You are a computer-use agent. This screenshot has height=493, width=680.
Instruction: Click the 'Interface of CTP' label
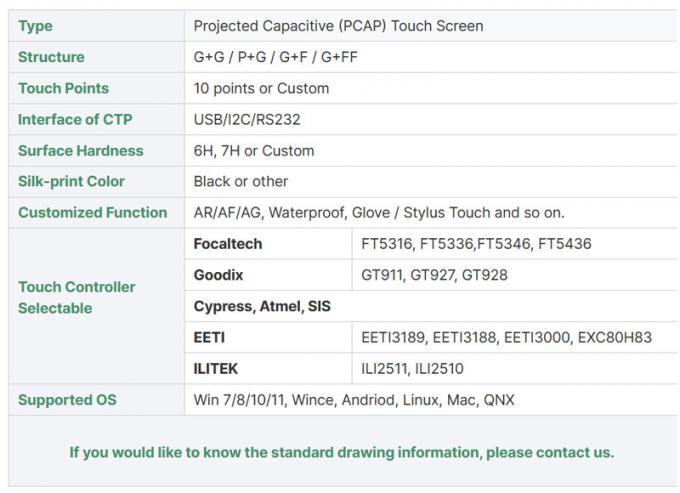pyautogui.click(x=75, y=119)
